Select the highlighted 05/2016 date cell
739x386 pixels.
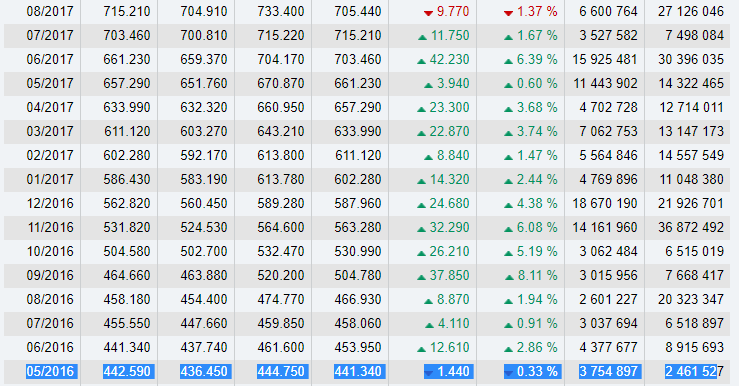pyautogui.click(x=50, y=371)
